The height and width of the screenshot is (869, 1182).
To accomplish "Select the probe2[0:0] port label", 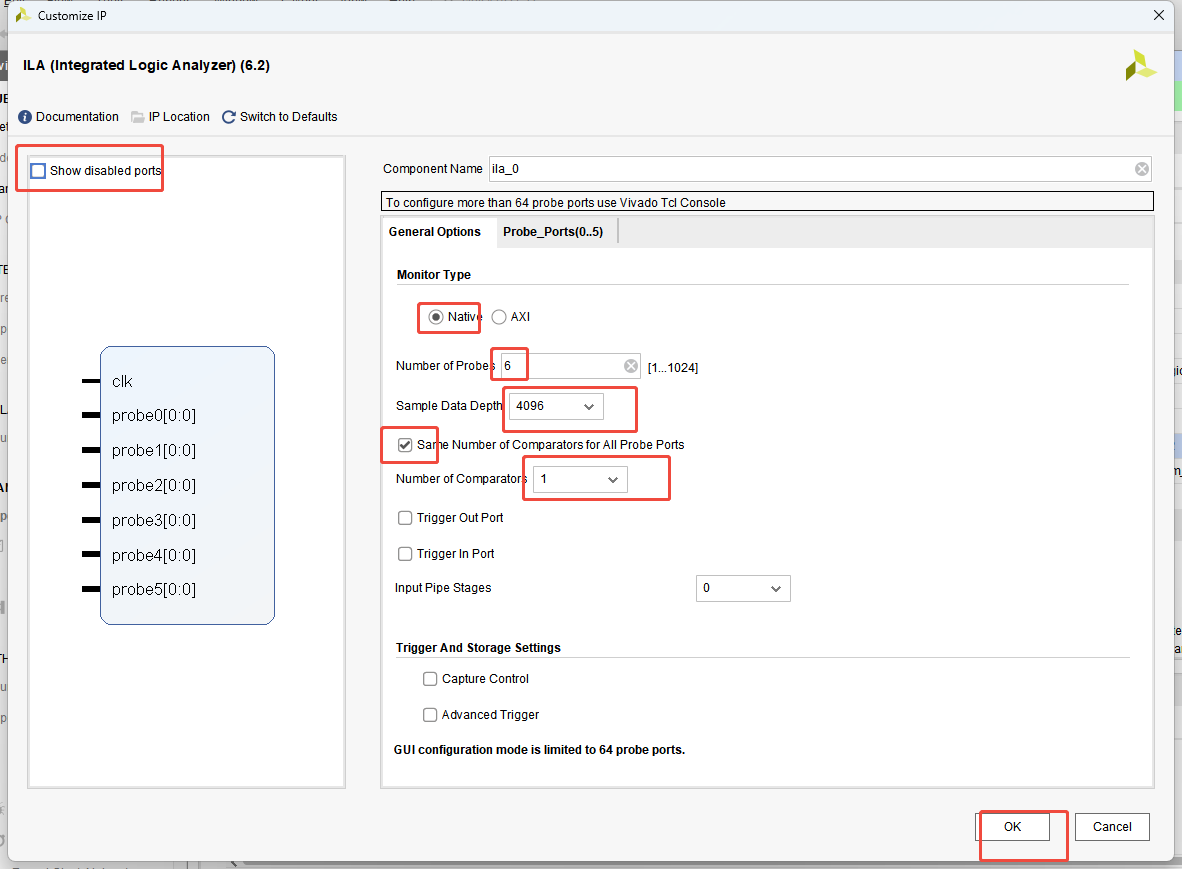I will click(154, 485).
